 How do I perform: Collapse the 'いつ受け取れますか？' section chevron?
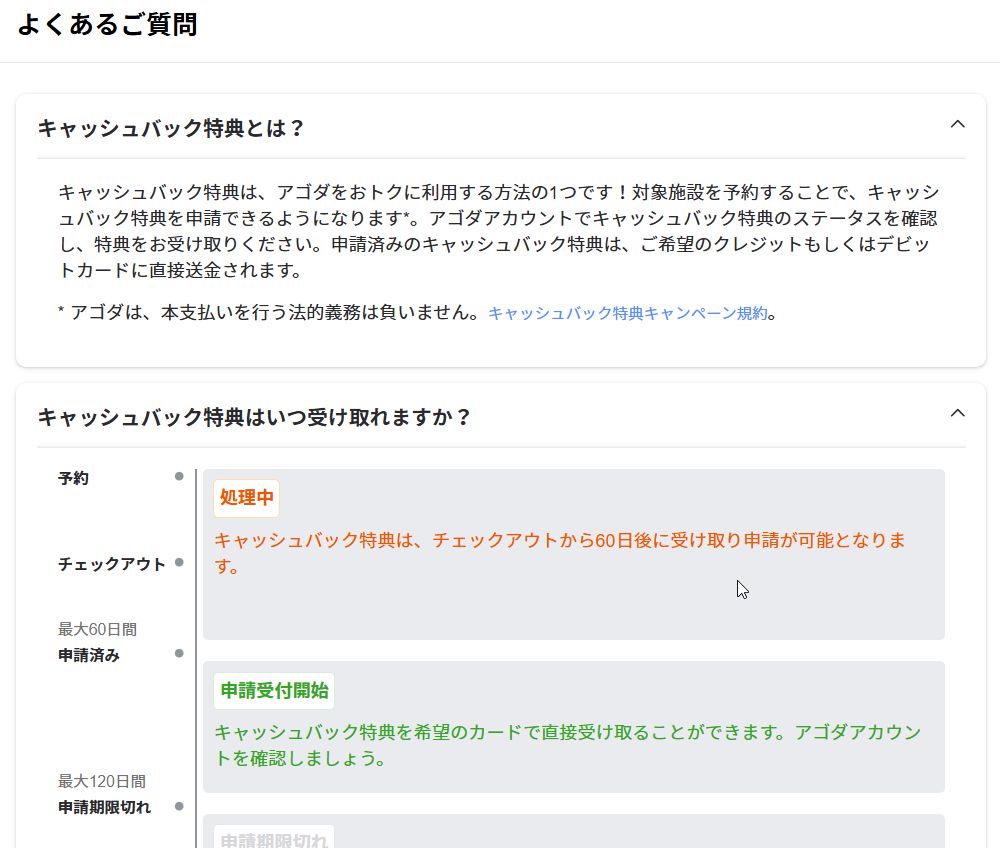pos(957,413)
